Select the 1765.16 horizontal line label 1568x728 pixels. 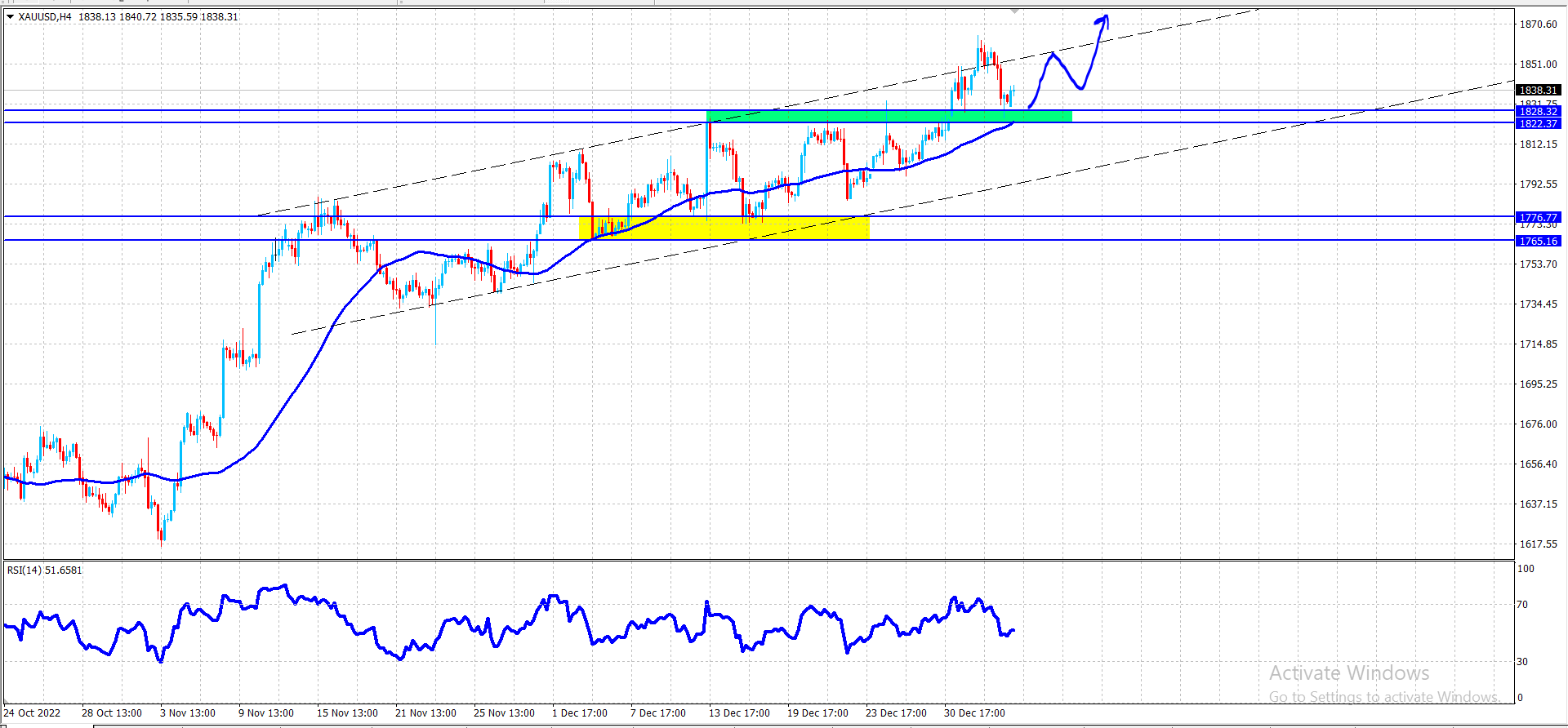[1539, 241]
